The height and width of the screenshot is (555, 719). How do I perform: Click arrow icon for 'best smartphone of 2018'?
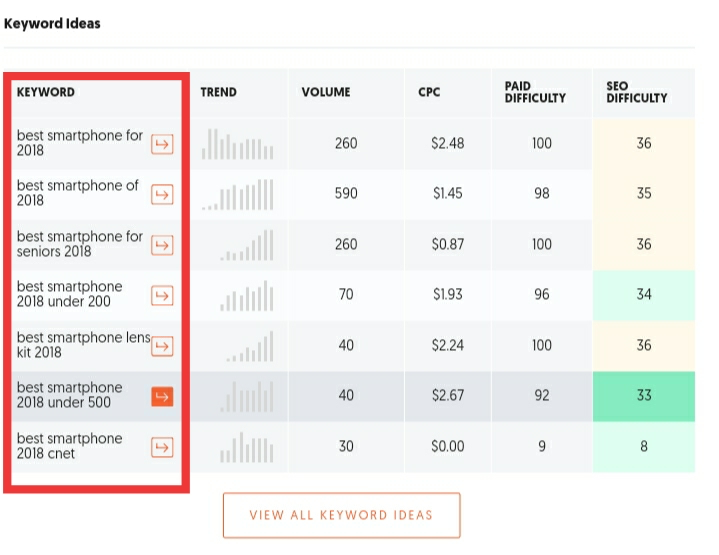point(162,194)
